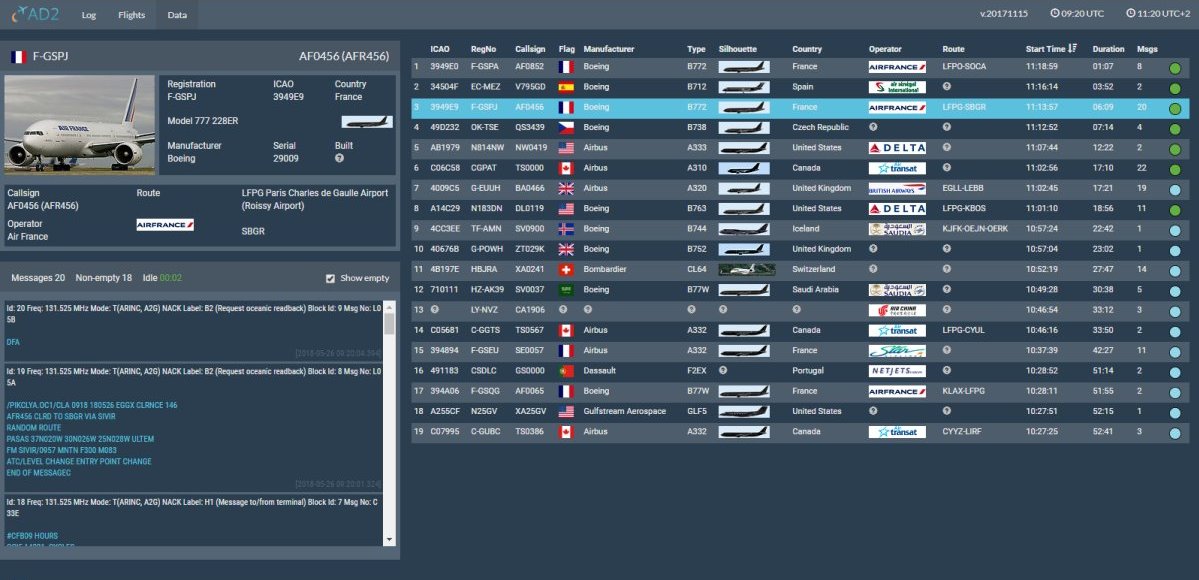This screenshot has height=580, width=1199.
Task: Click the Portugal flag in CSDLC row
Action: click(566, 370)
